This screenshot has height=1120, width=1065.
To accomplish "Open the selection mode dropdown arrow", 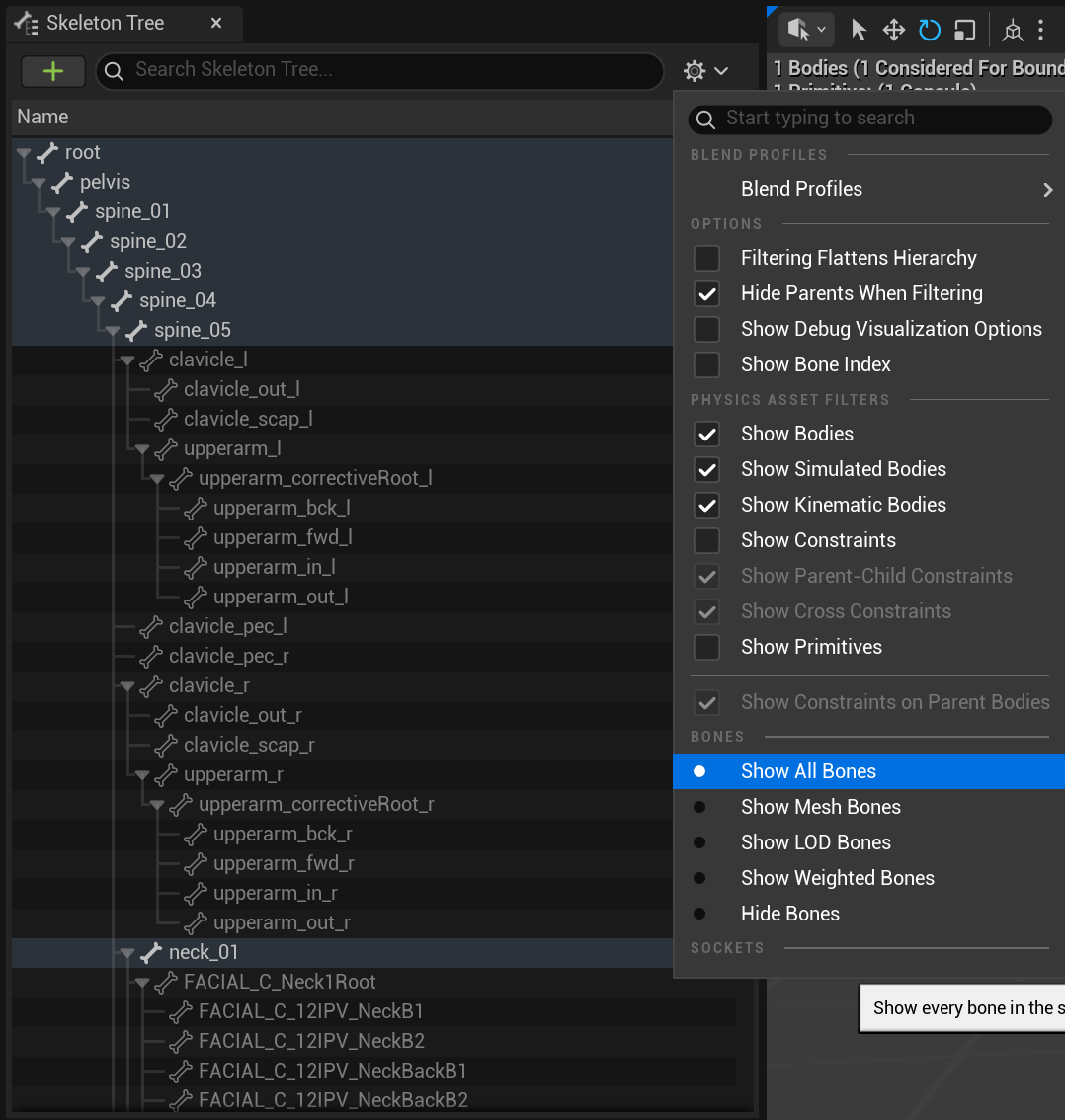I will tap(821, 30).
